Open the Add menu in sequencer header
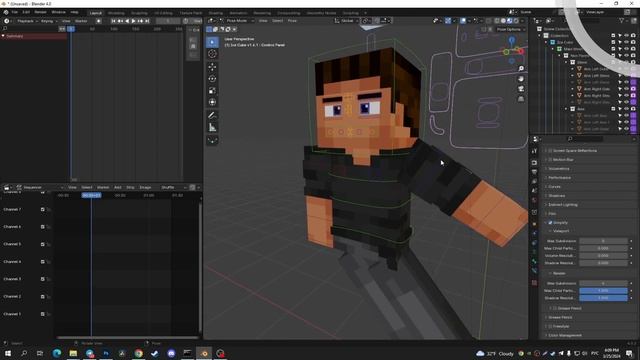 point(118,187)
